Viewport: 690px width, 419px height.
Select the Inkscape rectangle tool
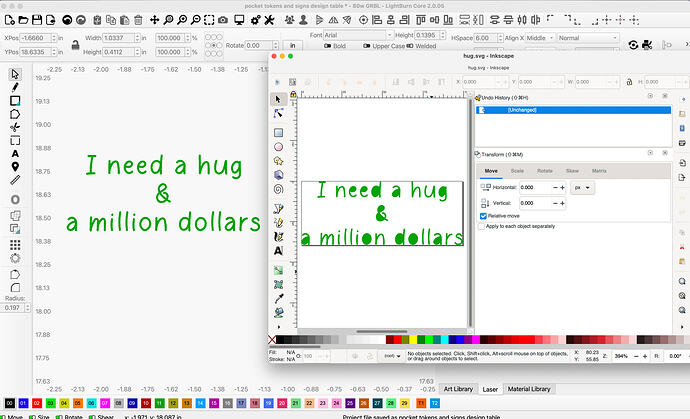[x=278, y=132]
